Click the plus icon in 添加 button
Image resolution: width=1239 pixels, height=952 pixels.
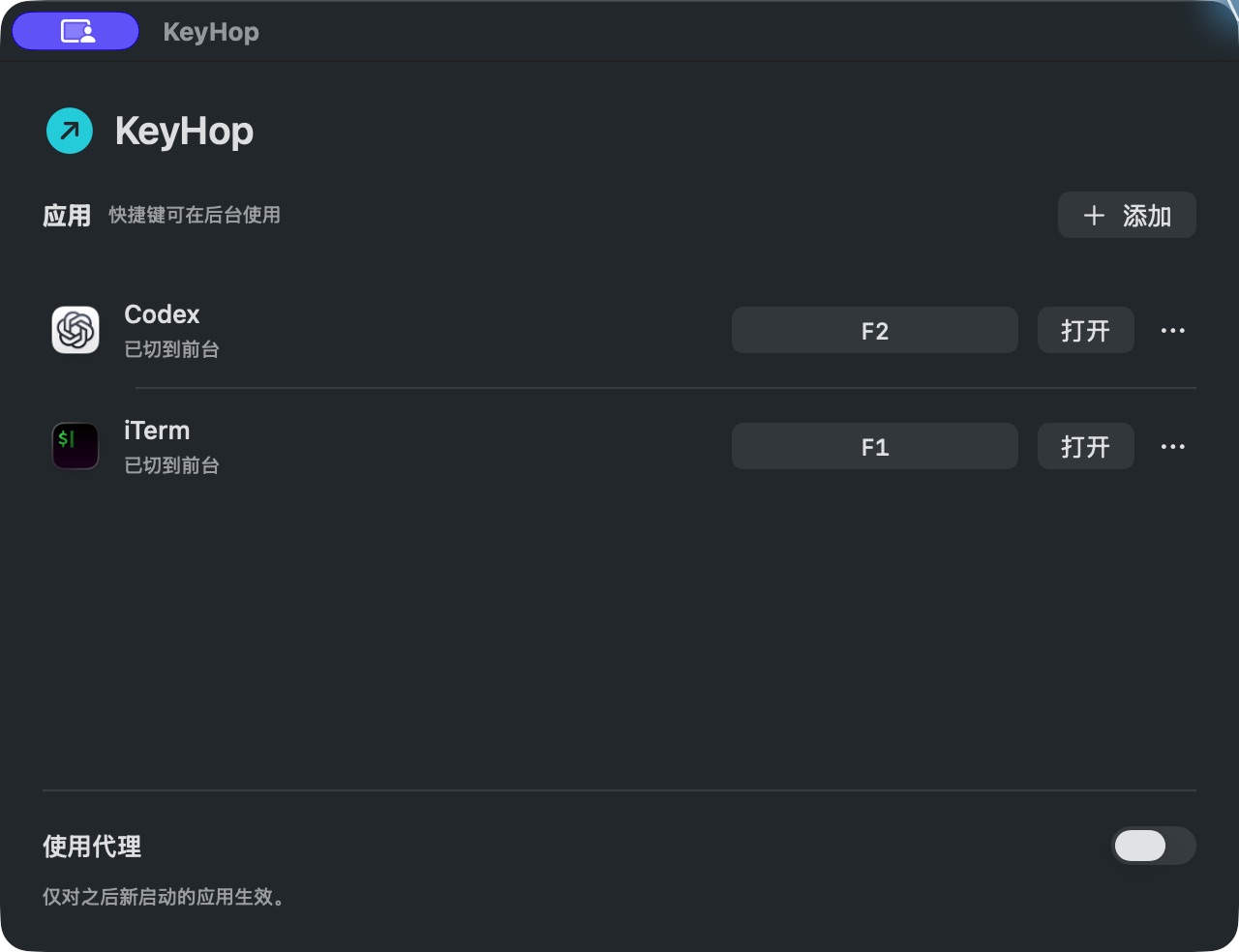click(x=1094, y=215)
